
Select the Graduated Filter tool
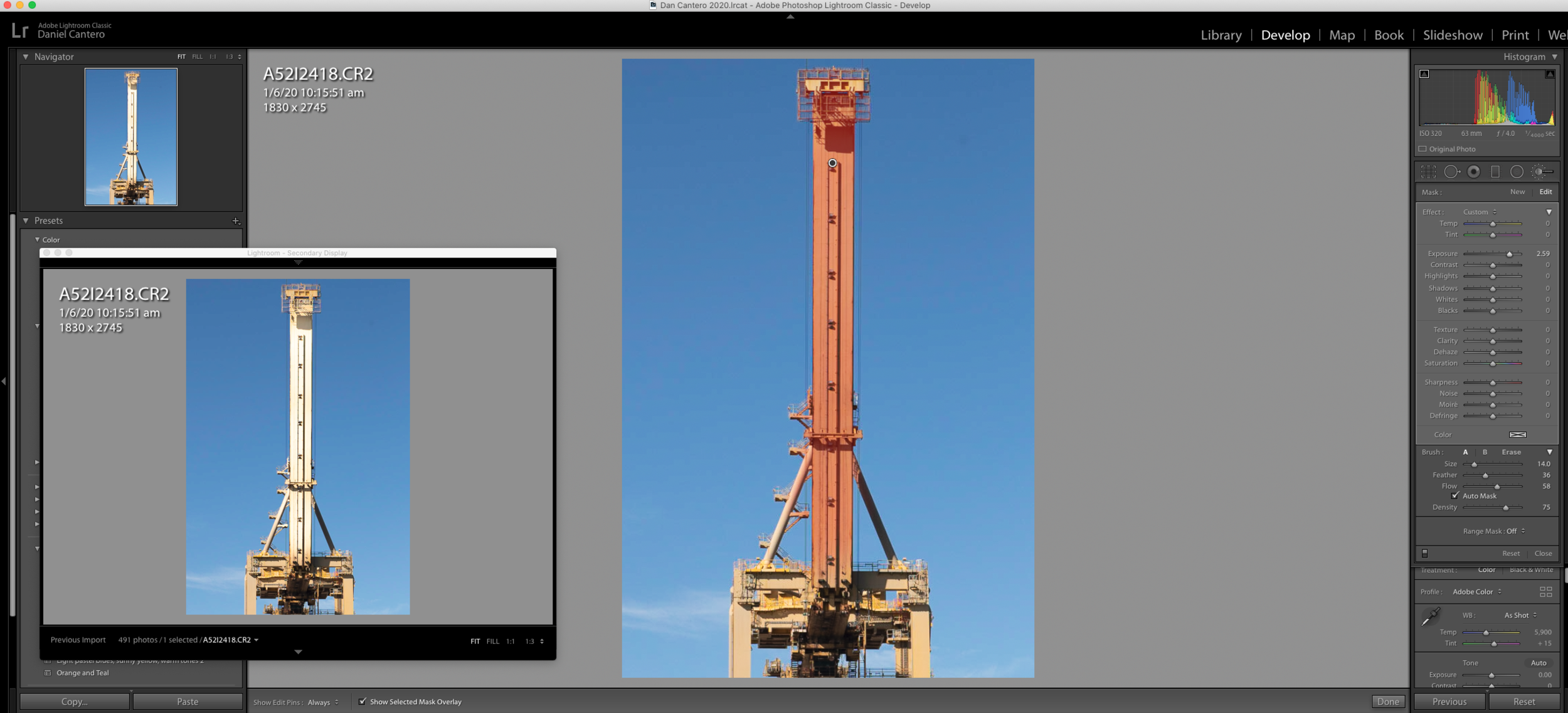pyautogui.click(x=1495, y=171)
